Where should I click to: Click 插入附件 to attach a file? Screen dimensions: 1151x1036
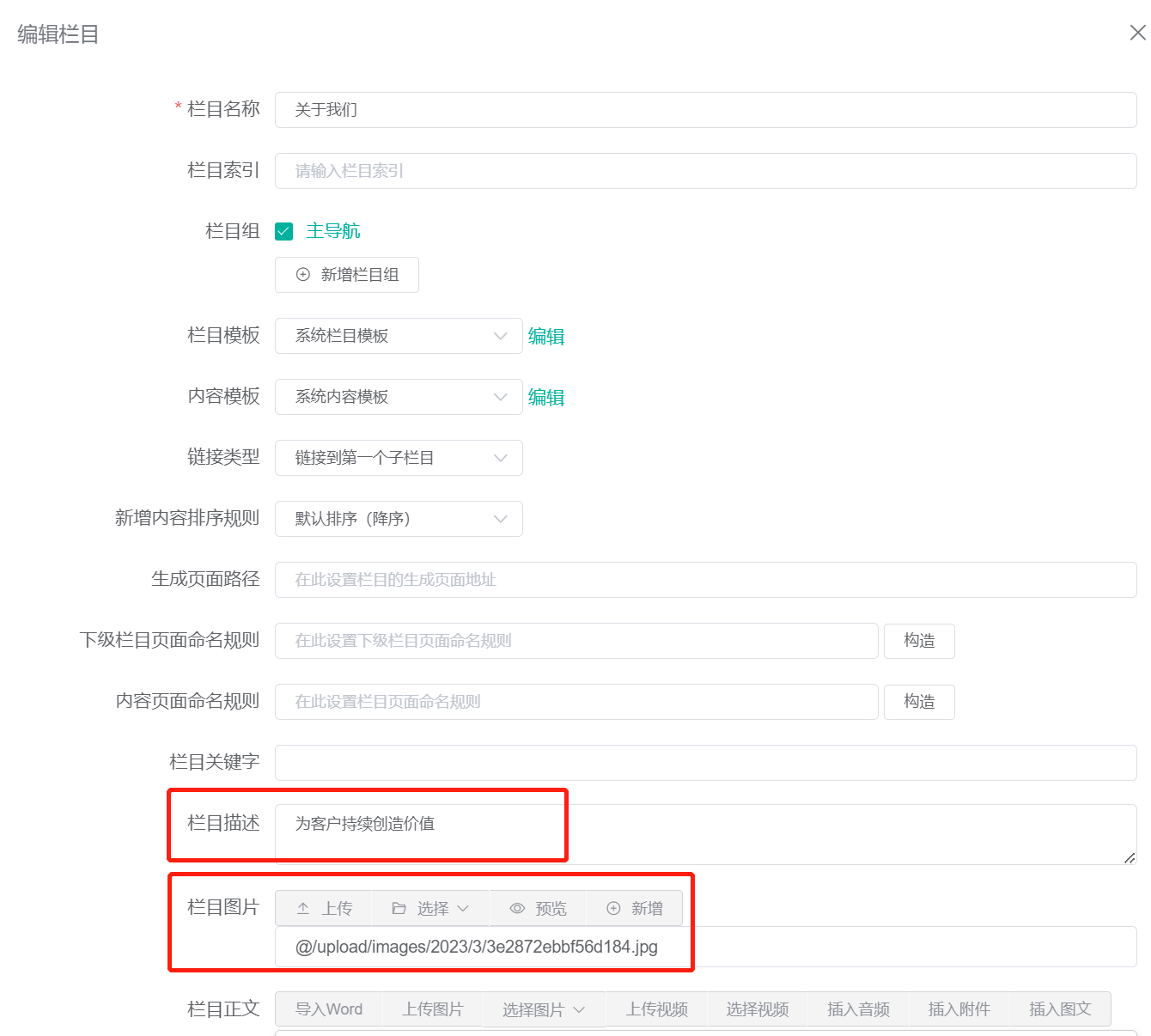pyautogui.click(x=959, y=1009)
